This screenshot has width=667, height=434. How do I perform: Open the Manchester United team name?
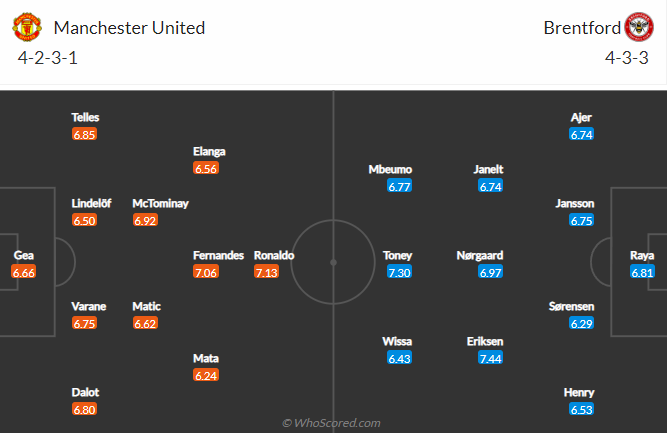129,28
